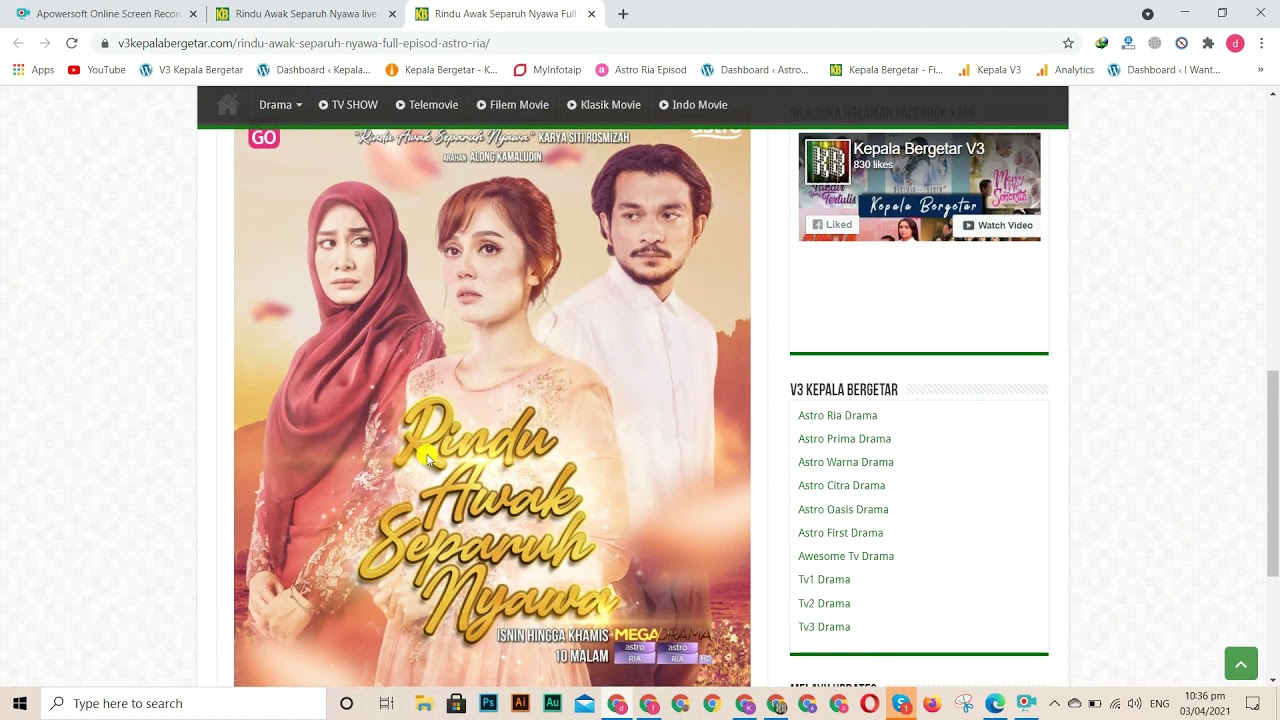Viewport: 1280px width, 720px height.
Task: Expand hidden system tray icons arrow
Action: pyautogui.click(x=1054, y=703)
